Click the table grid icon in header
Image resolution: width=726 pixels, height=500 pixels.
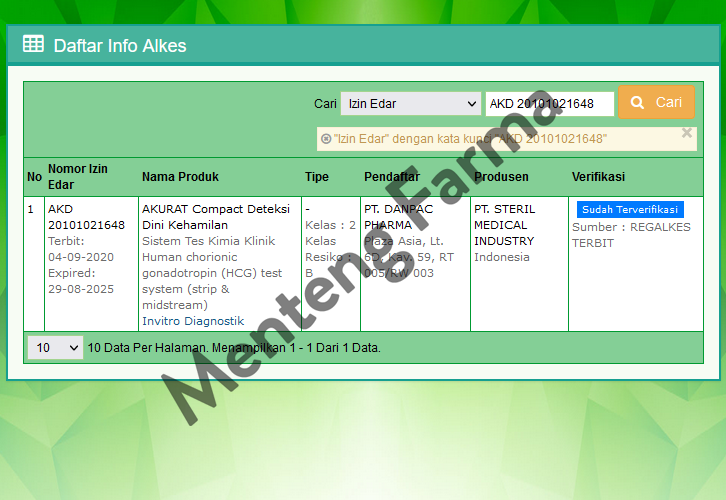33,44
